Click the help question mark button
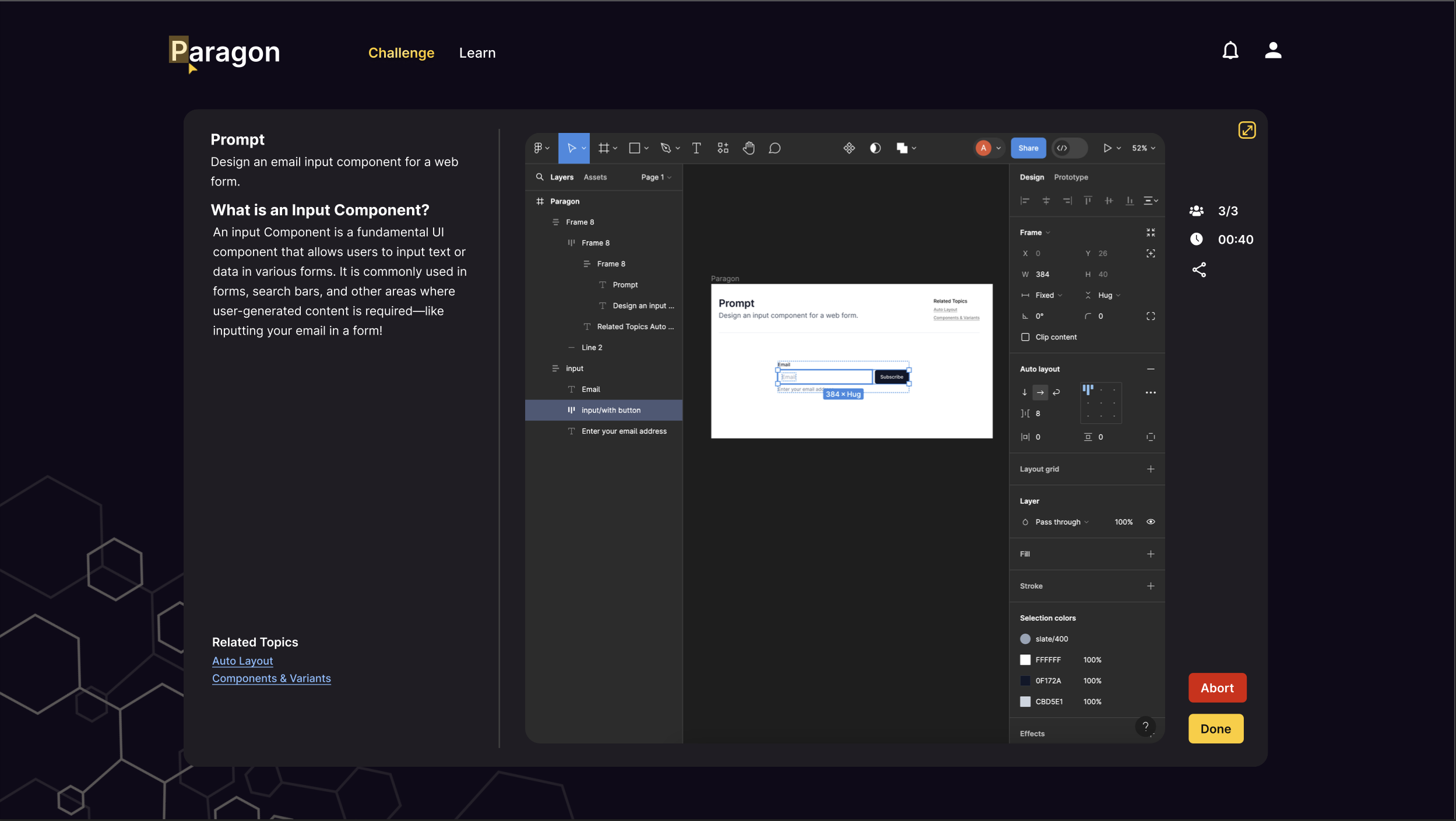 pyautogui.click(x=1145, y=727)
